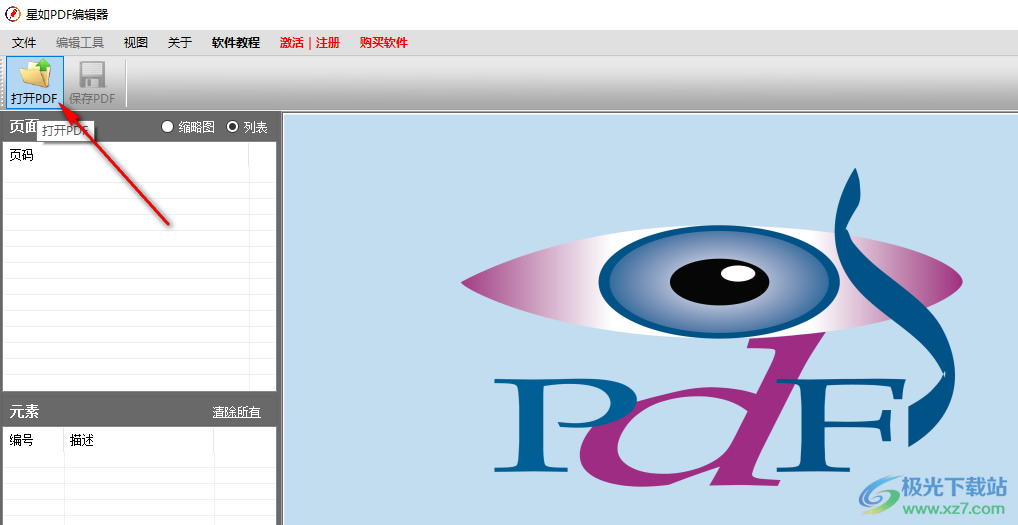Click the 描述 column header
The image size is (1018, 525).
pyautogui.click(x=139, y=441)
